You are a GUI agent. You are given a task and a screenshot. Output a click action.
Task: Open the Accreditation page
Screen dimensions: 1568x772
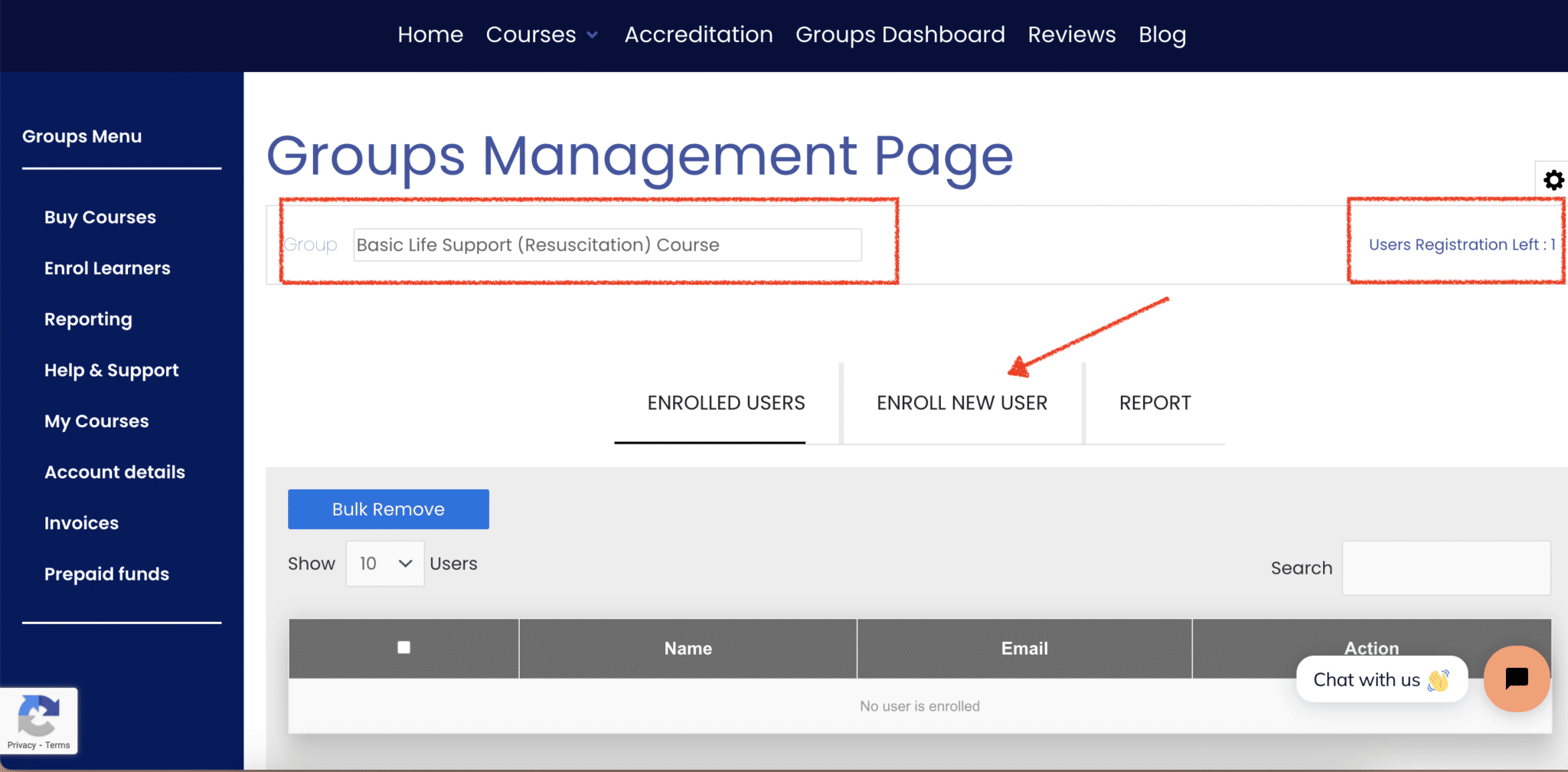pos(698,34)
